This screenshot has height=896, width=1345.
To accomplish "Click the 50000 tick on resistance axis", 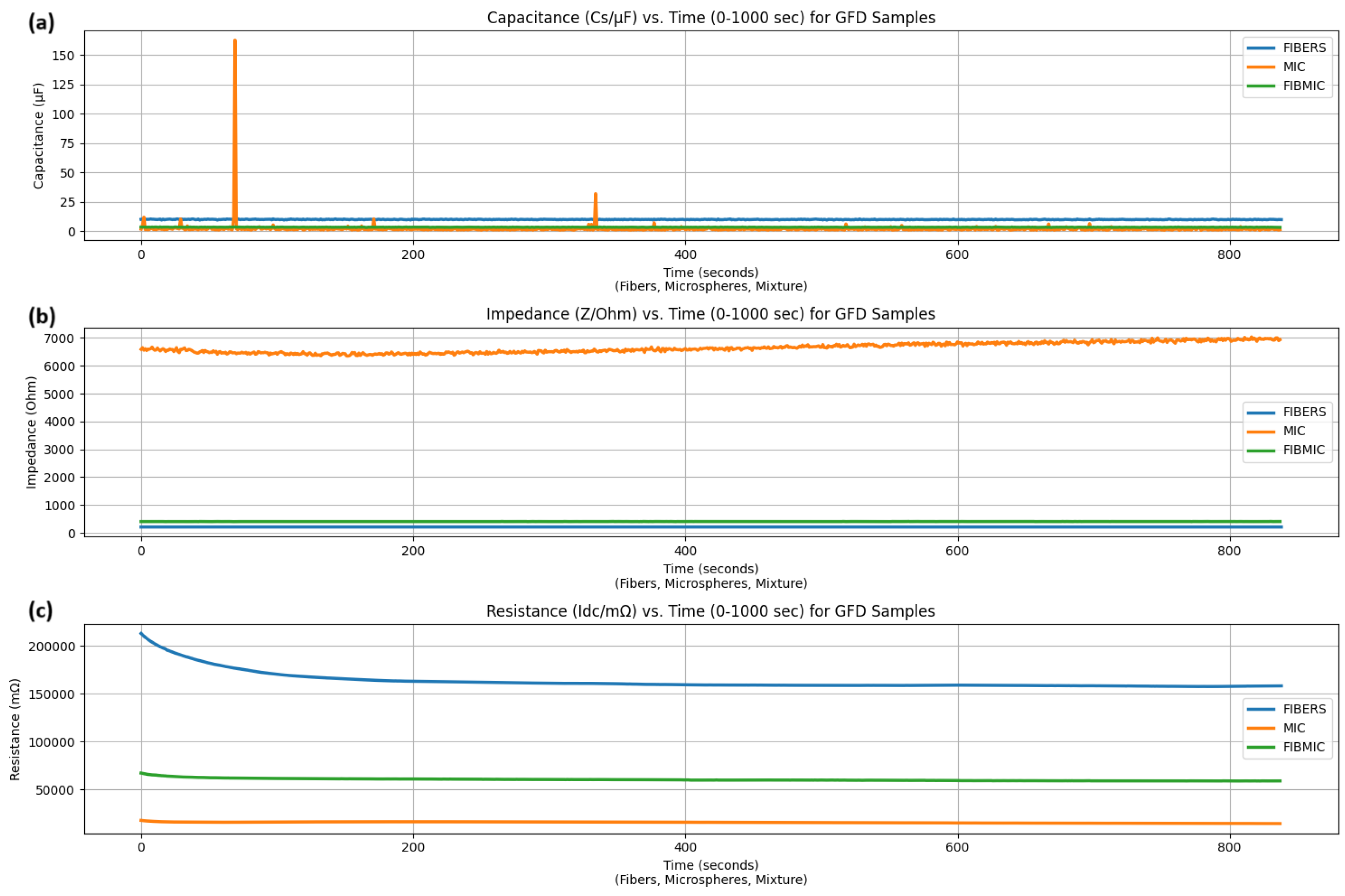I will 55,790.
